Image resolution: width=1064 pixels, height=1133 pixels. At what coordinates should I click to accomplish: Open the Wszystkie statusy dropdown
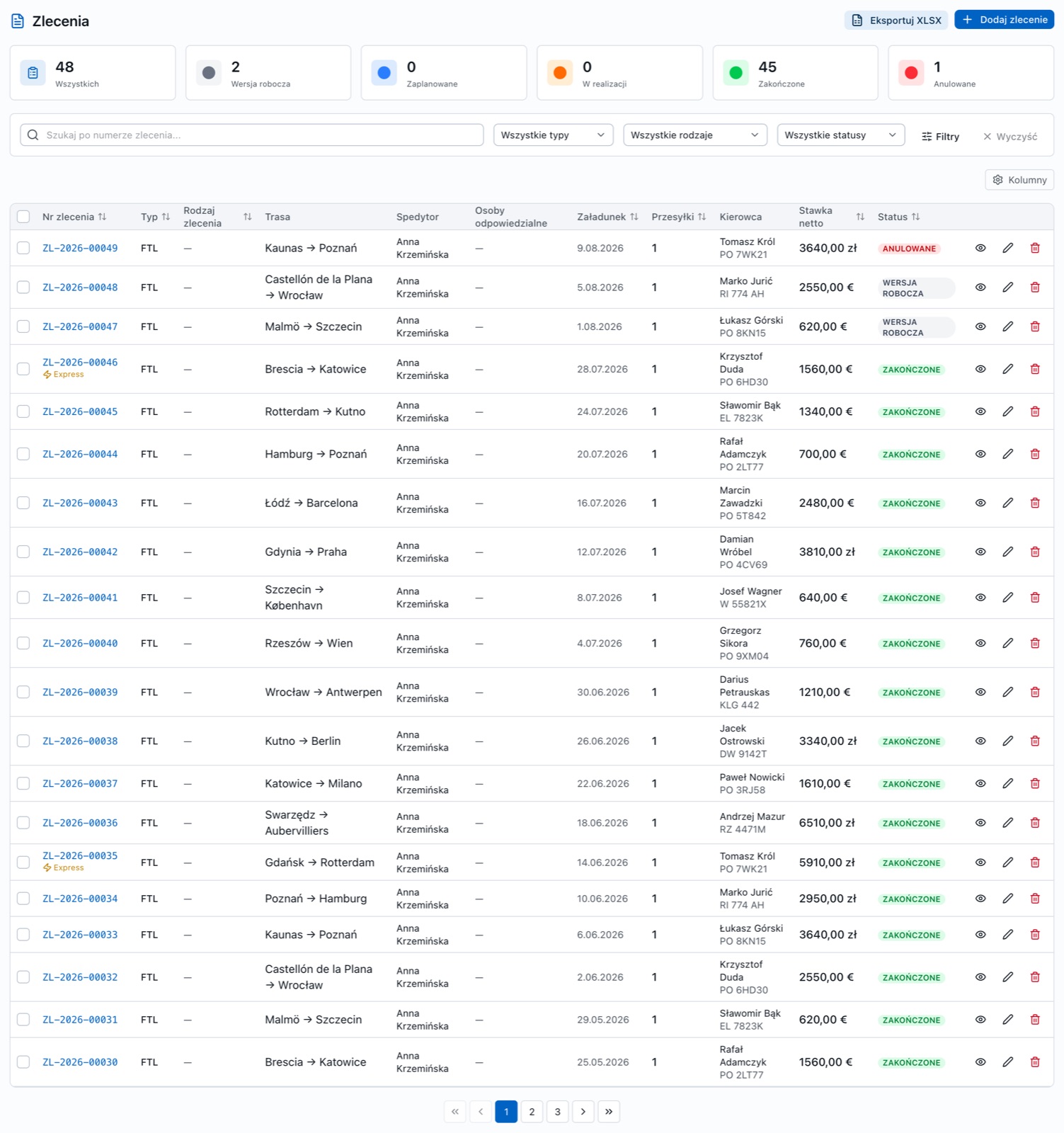tap(840, 135)
